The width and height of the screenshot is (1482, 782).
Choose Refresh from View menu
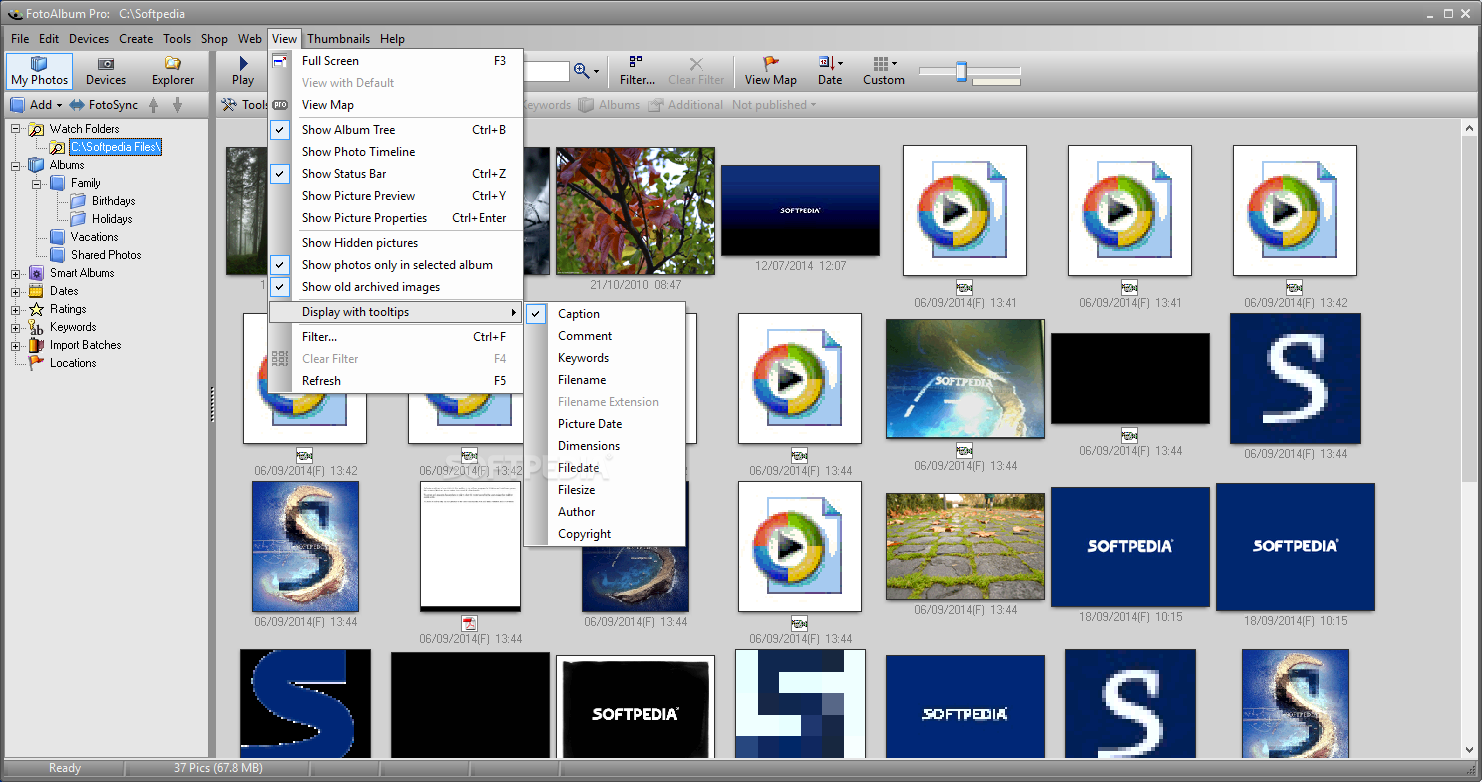coord(396,381)
